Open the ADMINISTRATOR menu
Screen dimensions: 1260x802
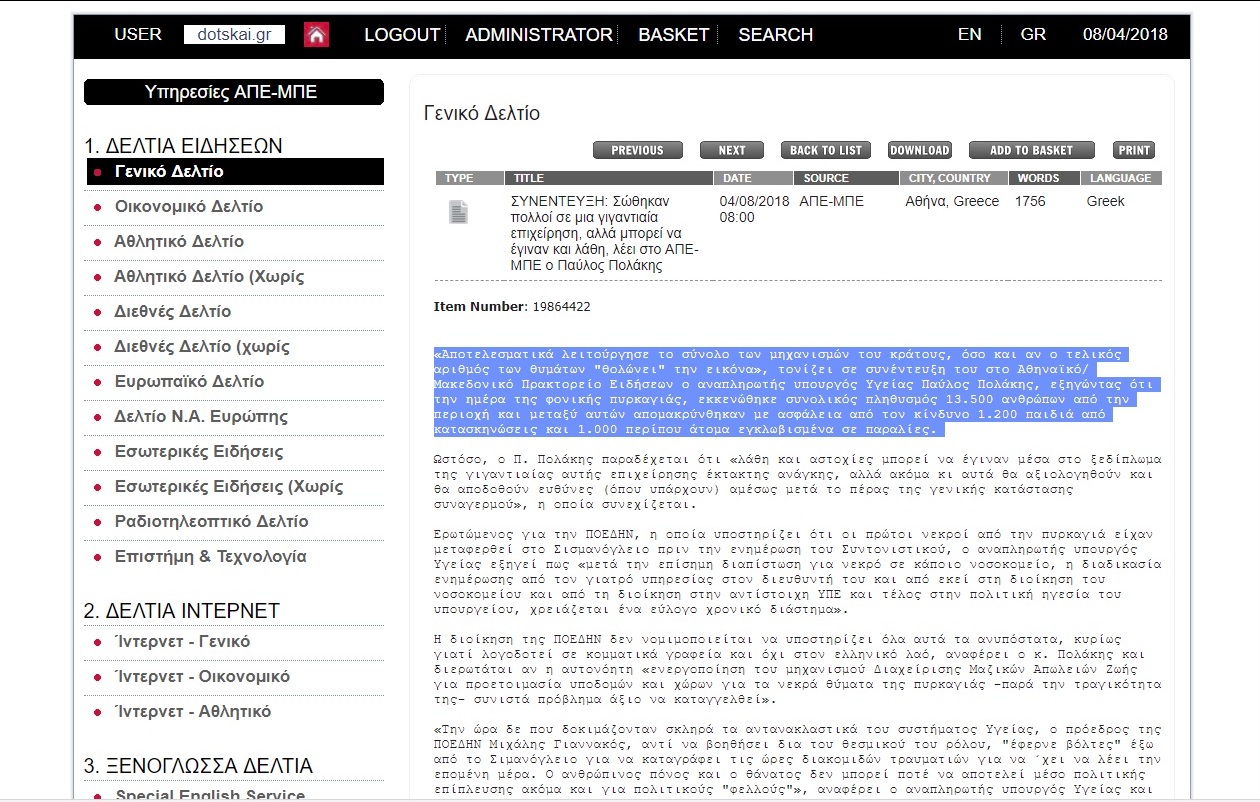(538, 35)
